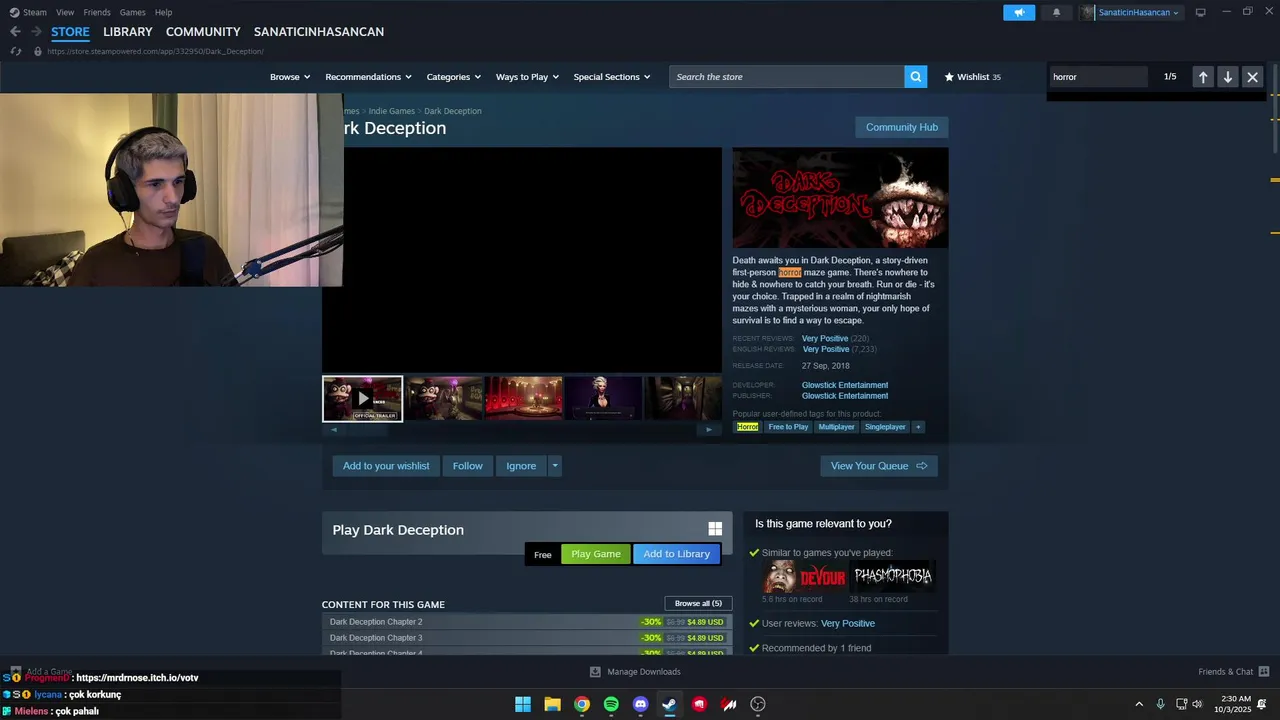The height and width of the screenshot is (720, 1280).
Task: Open the announcements megaphone icon
Action: coord(1019,12)
